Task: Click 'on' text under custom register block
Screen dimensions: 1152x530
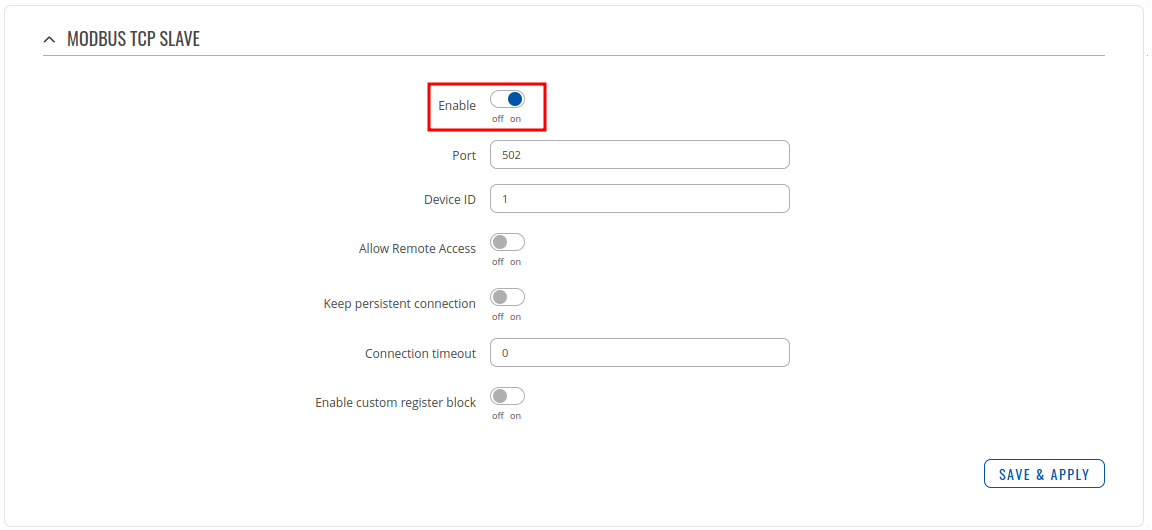Action: [x=516, y=416]
